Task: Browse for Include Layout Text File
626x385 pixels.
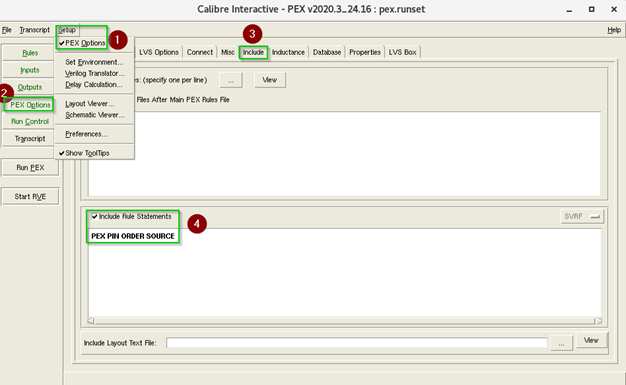Action: [x=561, y=343]
